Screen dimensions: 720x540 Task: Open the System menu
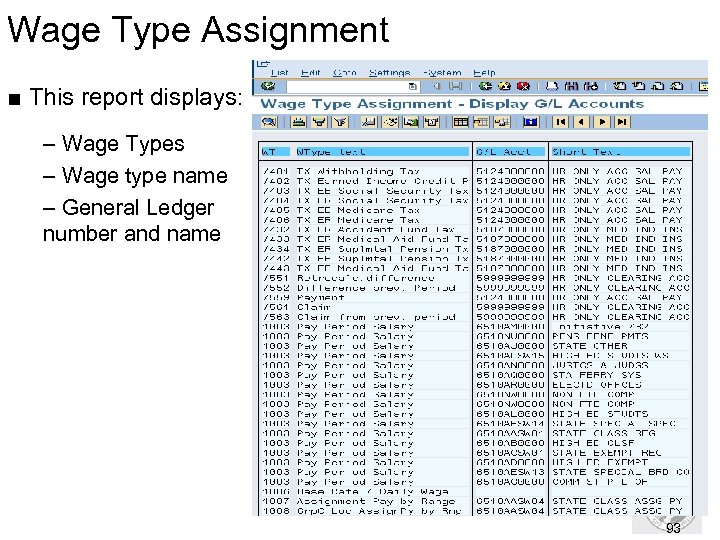tap(442, 73)
